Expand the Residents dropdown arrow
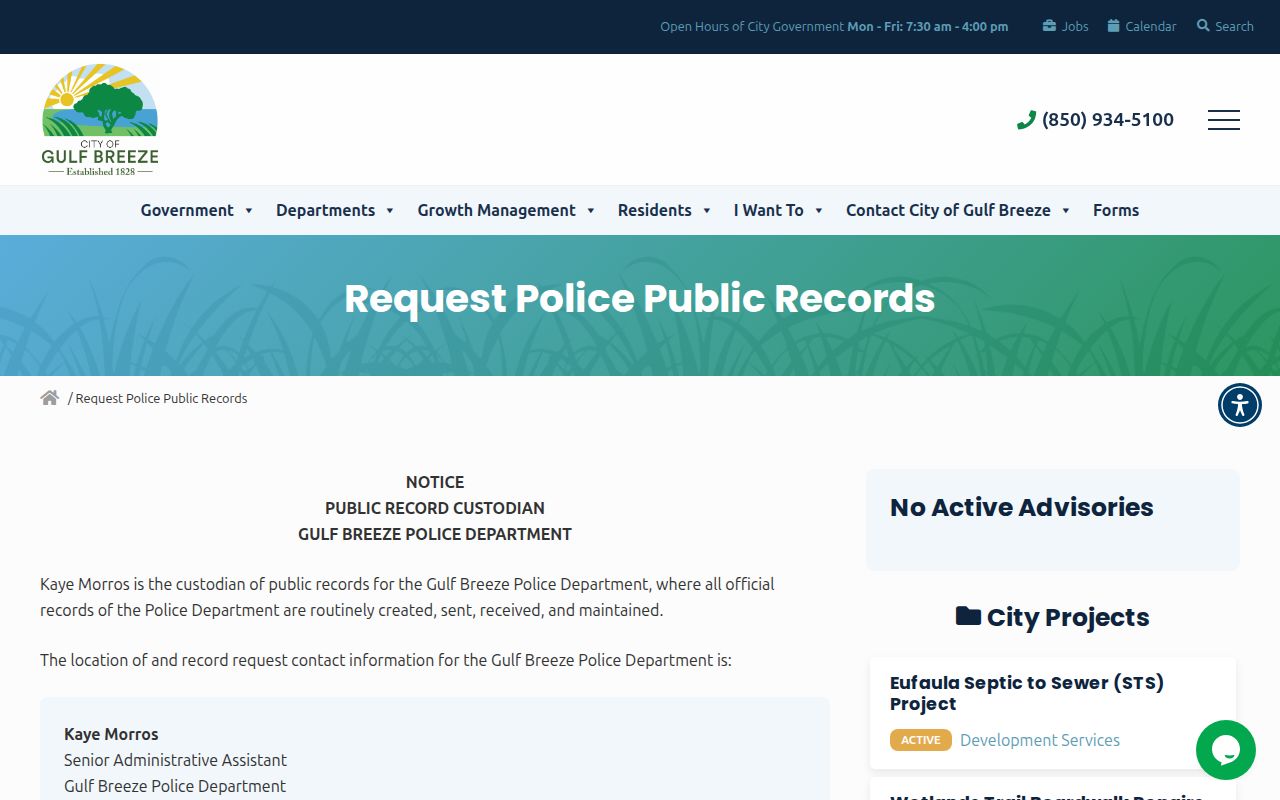The height and width of the screenshot is (800, 1280). pos(707,210)
